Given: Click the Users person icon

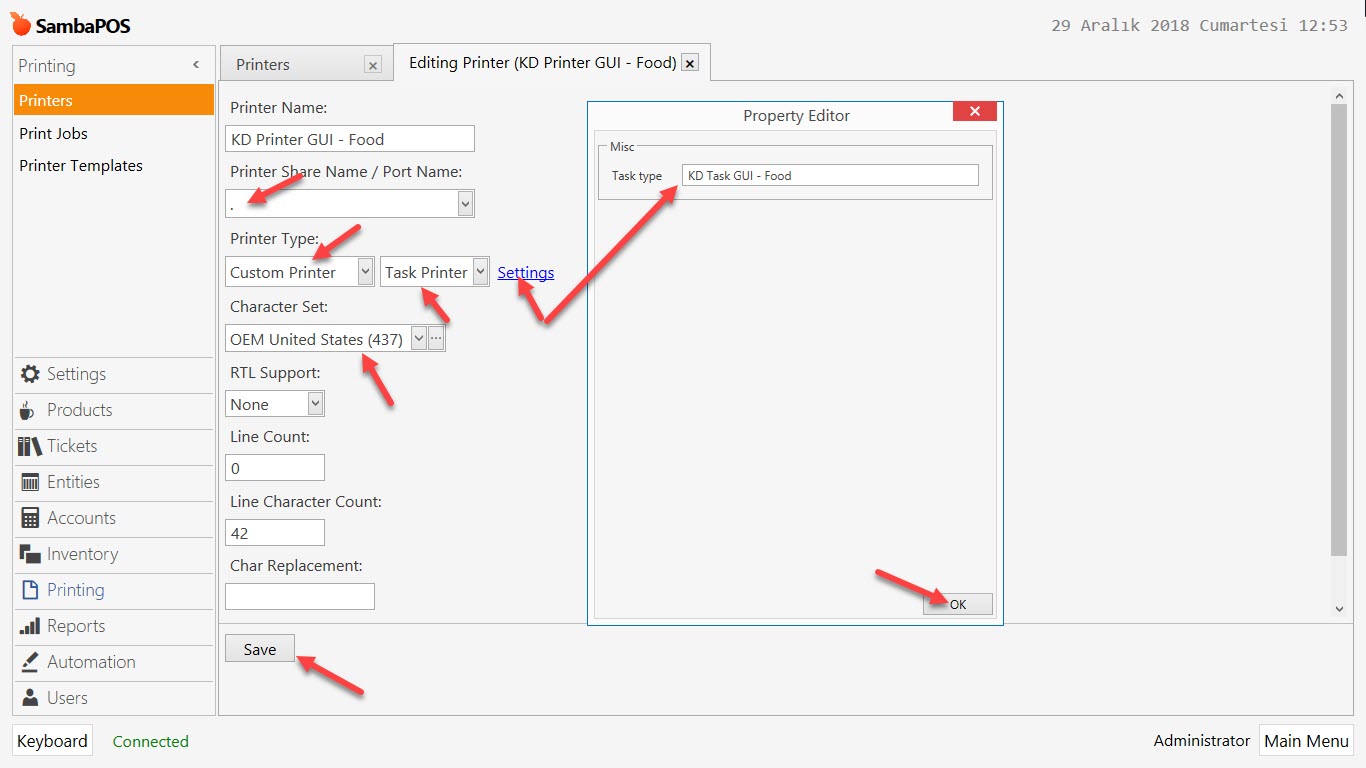Looking at the screenshot, I should [30, 698].
